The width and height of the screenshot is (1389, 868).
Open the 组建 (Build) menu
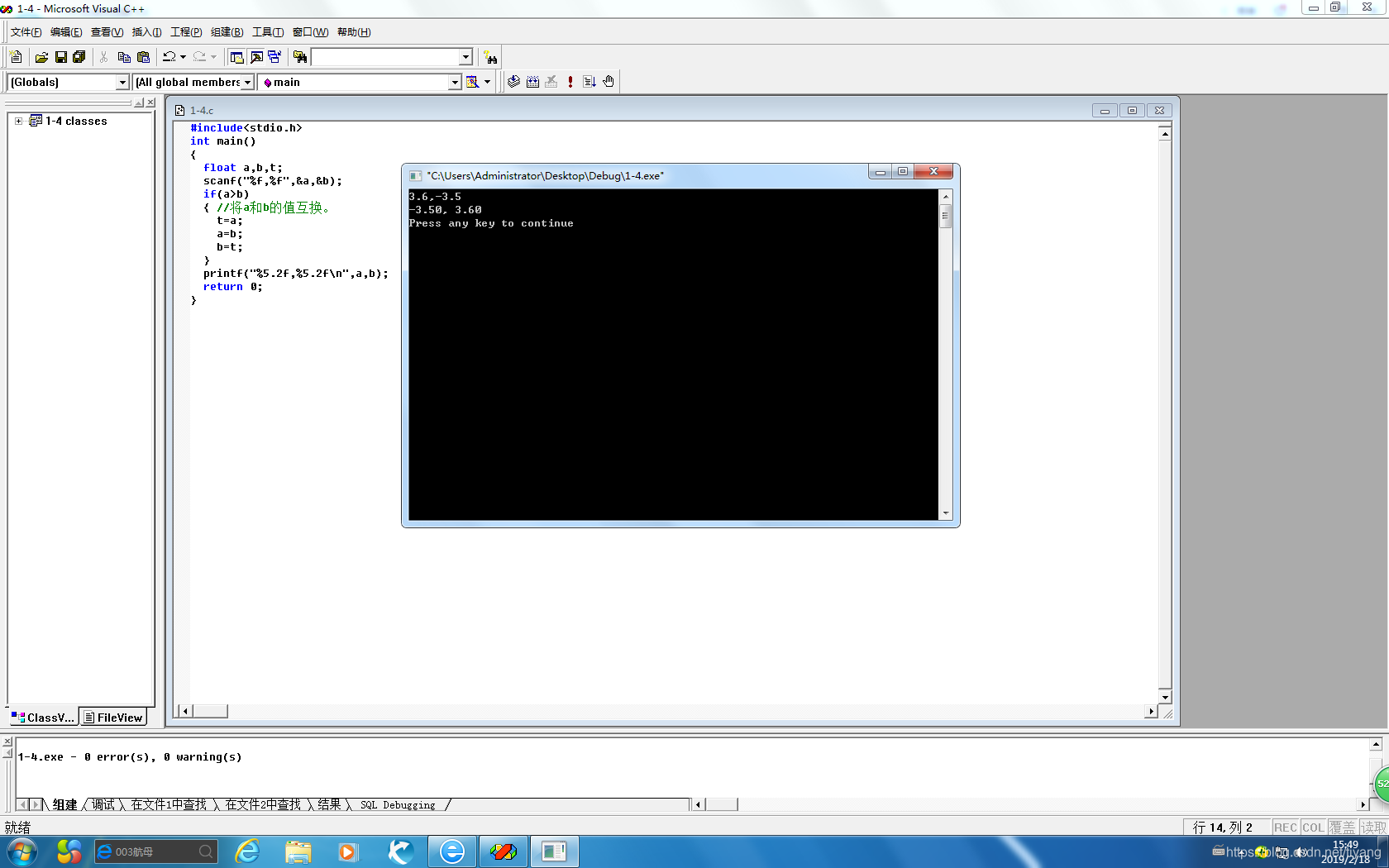(x=227, y=32)
